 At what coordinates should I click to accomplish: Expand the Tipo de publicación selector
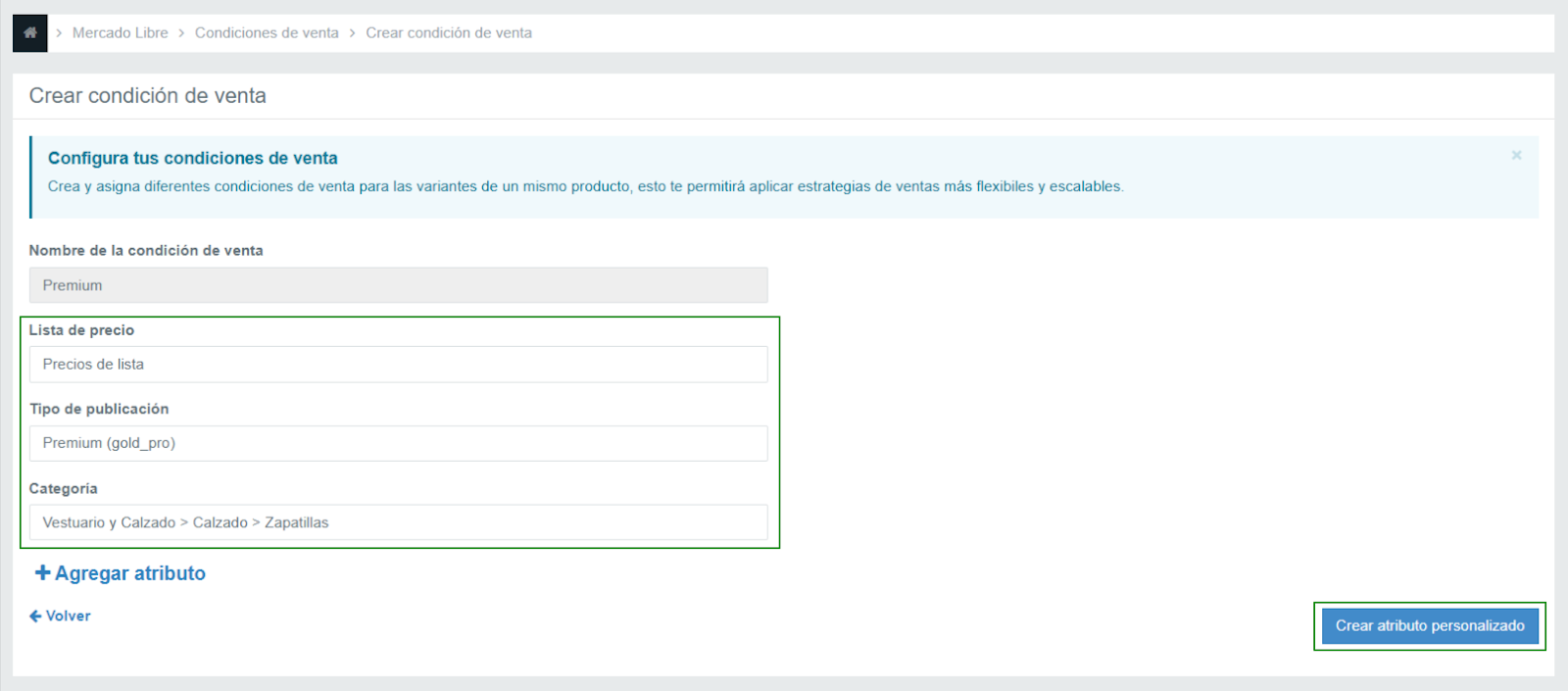pyautogui.click(x=398, y=444)
